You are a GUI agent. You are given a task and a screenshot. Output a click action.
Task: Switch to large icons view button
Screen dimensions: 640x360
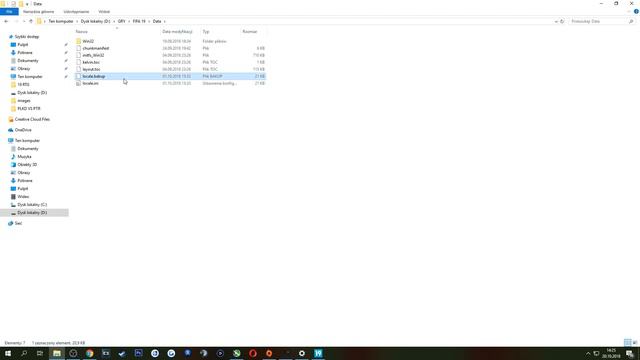click(x=635, y=343)
